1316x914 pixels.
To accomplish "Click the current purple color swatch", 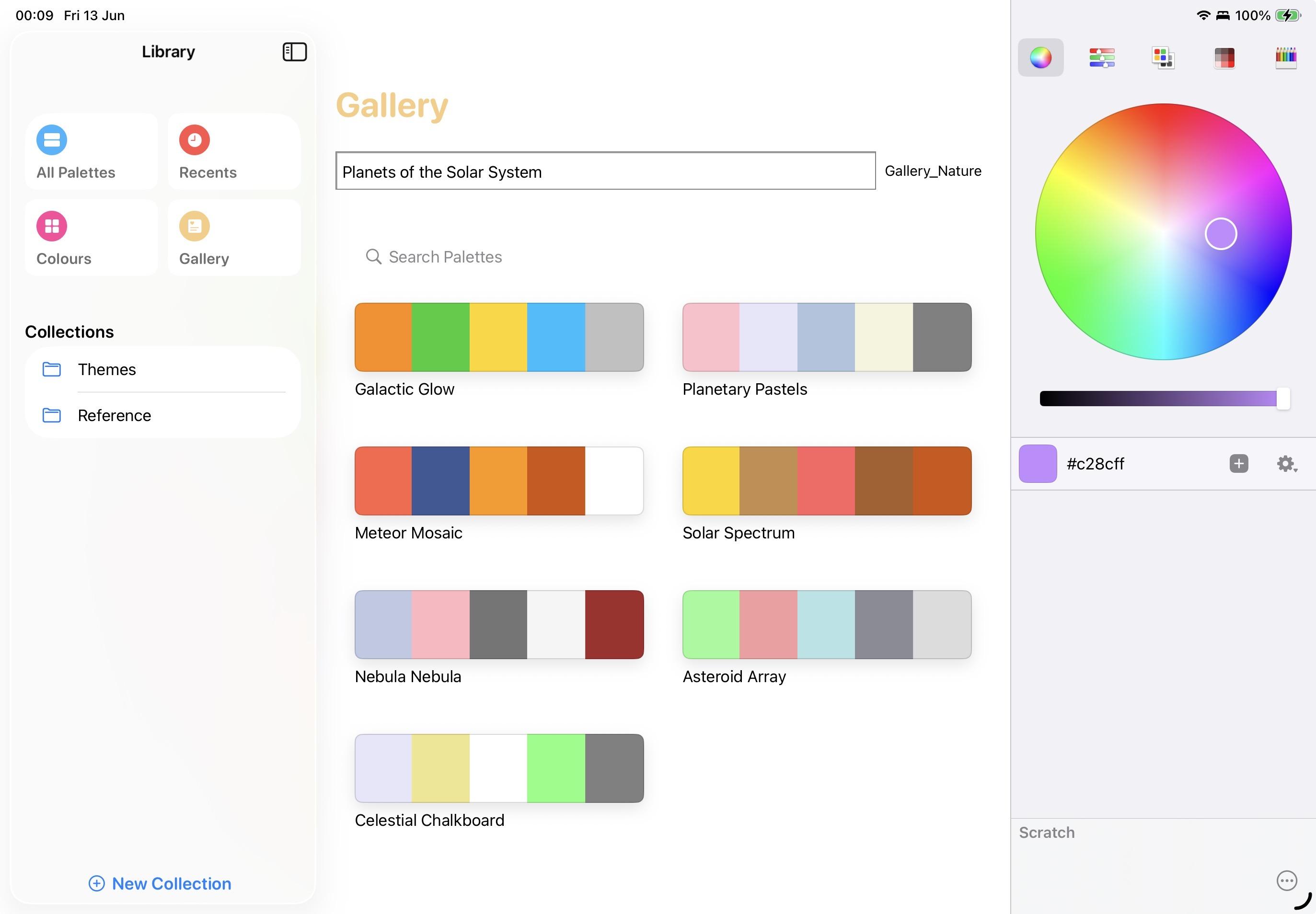I will point(1038,464).
